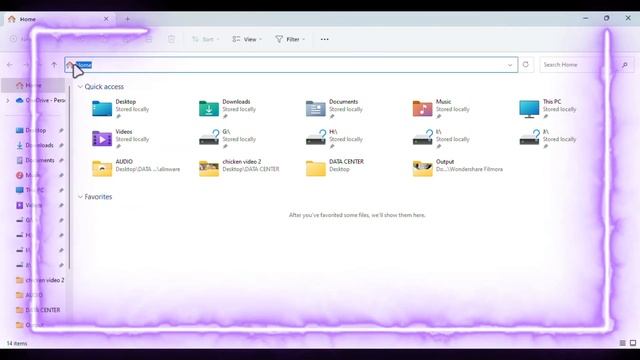Open the This PC tile
Image resolution: width=640 pixels, height=360 pixels.
tap(547, 109)
